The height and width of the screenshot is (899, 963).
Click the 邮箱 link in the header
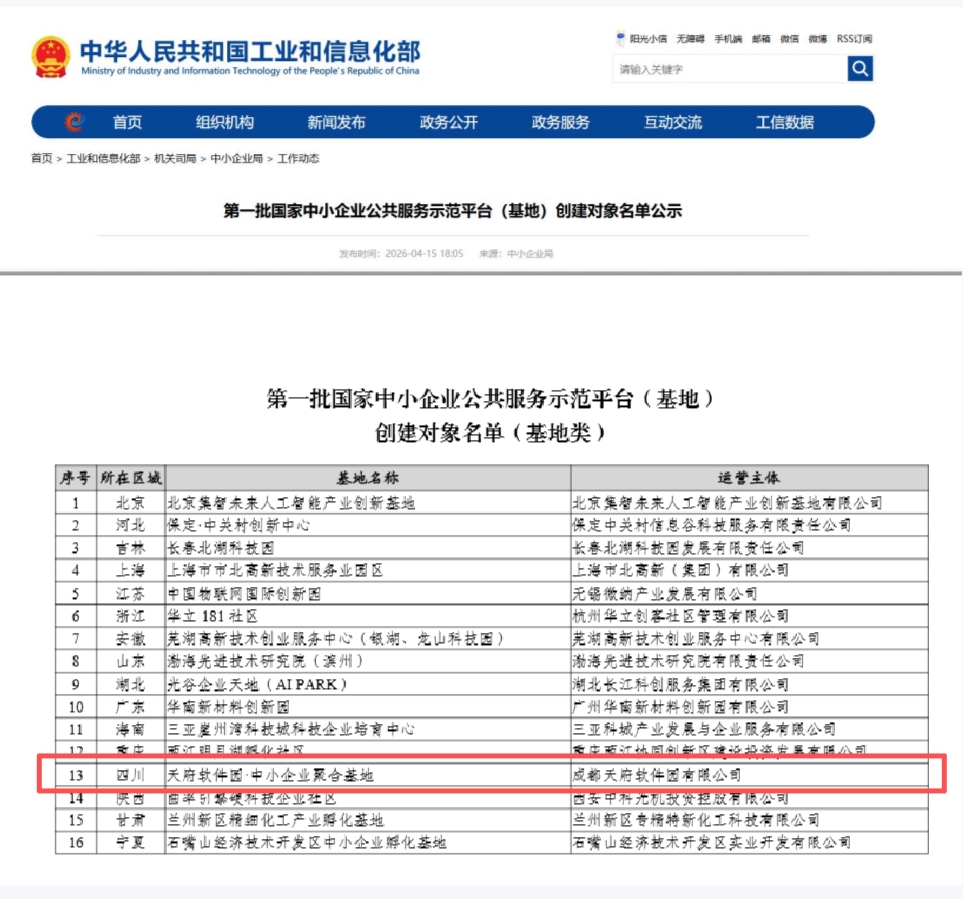point(761,39)
